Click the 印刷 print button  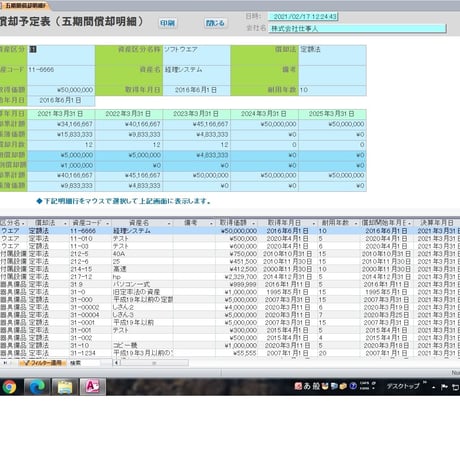pyautogui.click(x=167, y=23)
